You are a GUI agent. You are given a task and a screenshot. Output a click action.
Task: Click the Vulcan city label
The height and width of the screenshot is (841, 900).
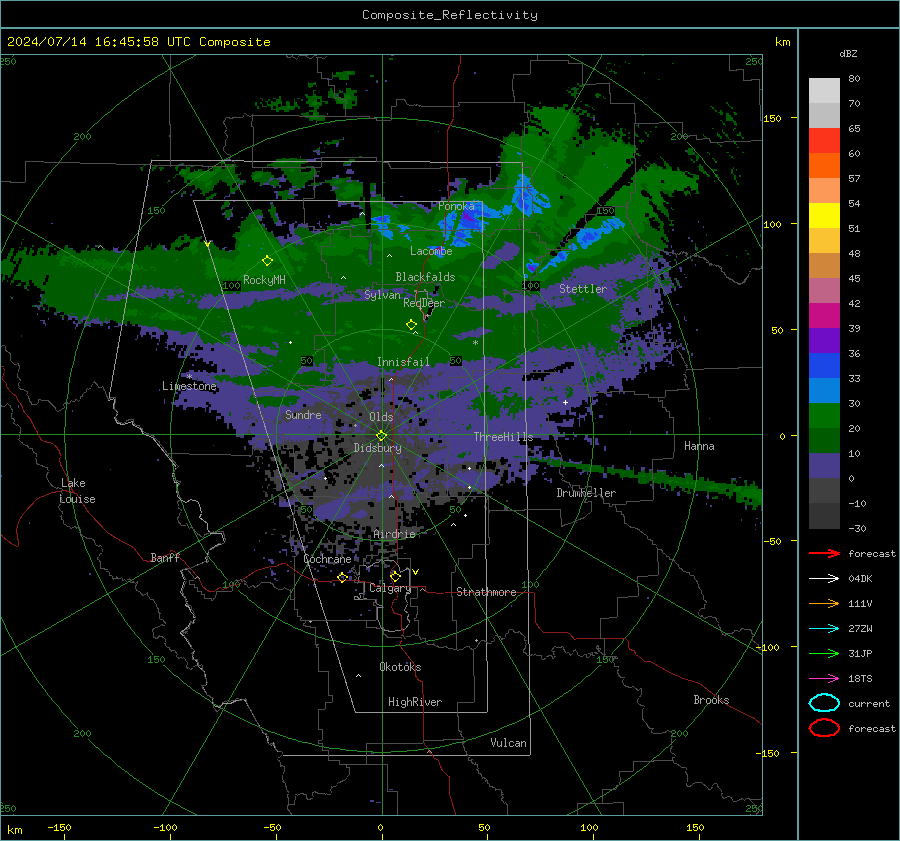pos(508,743)
